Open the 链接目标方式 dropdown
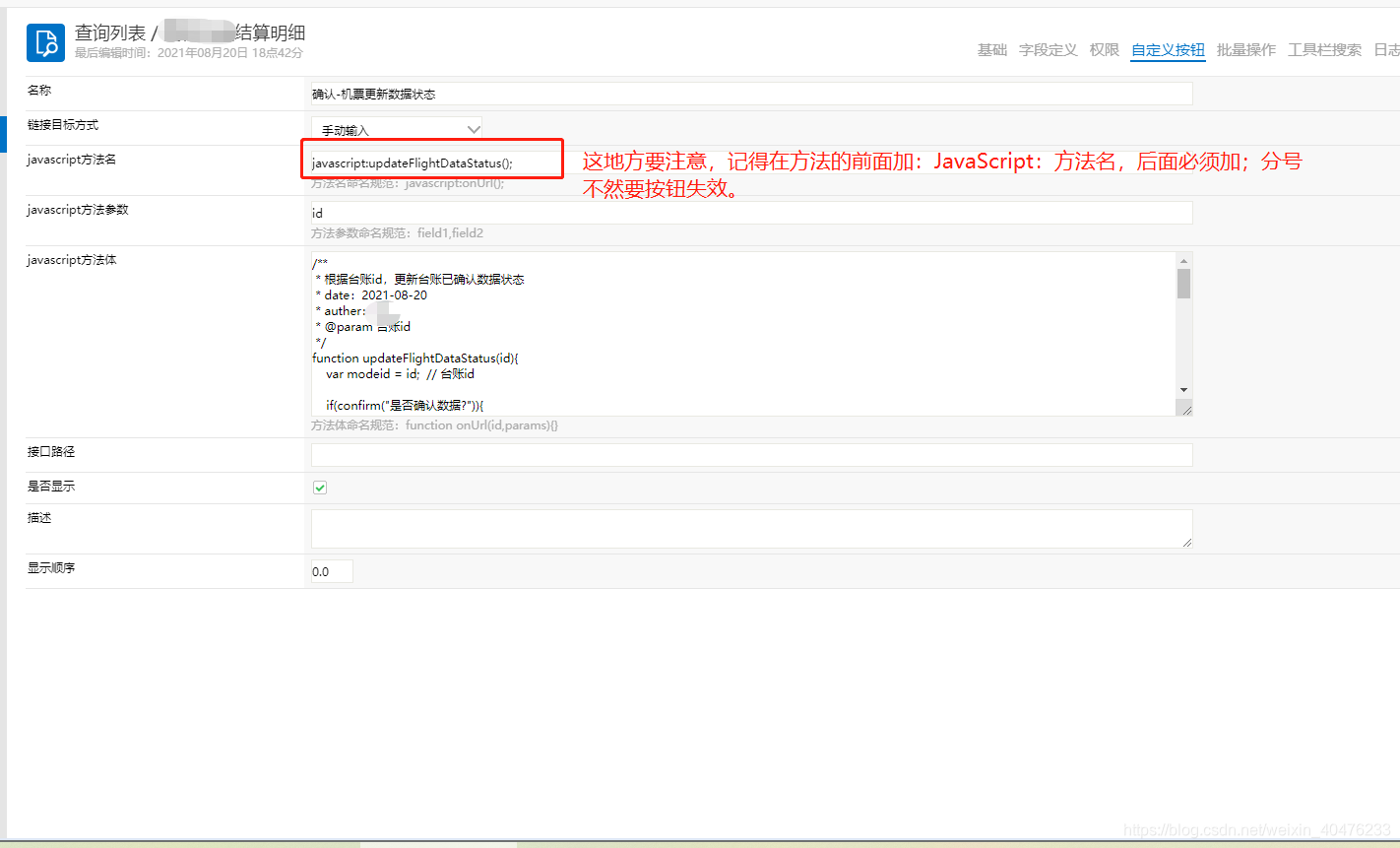This screenshot has height=848, width=1400. [397, 129]
